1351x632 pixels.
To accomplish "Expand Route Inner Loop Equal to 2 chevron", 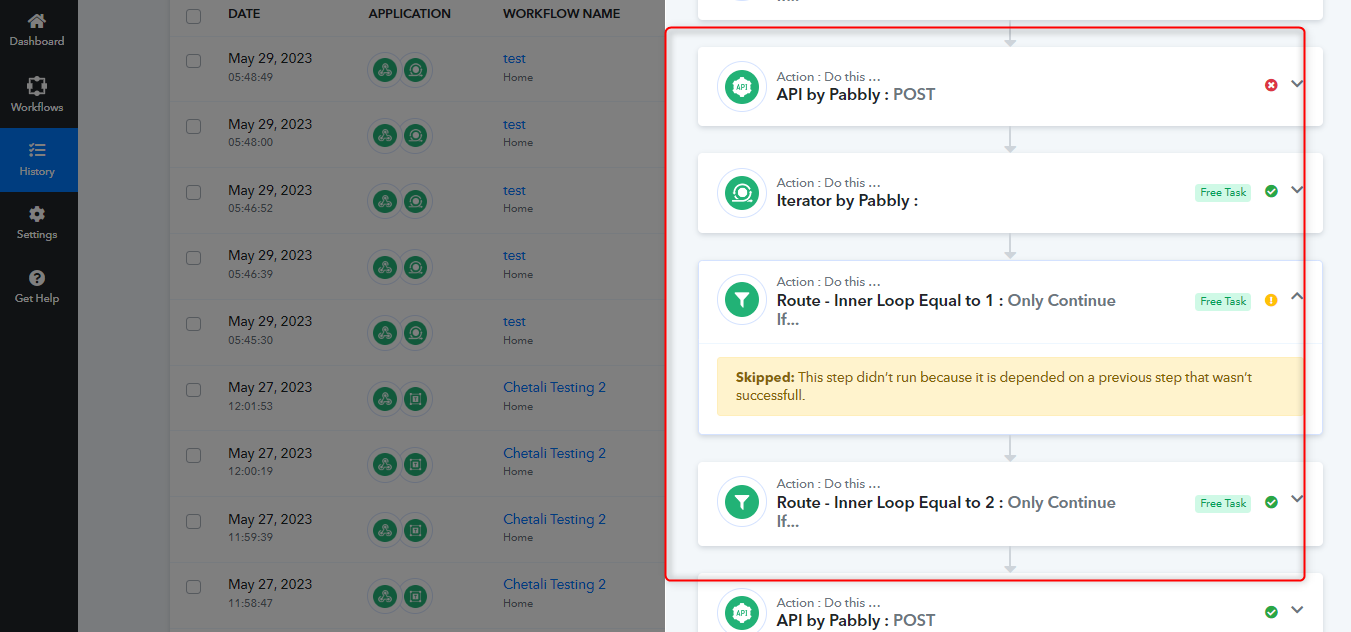I will click(x=1297, y=498).
